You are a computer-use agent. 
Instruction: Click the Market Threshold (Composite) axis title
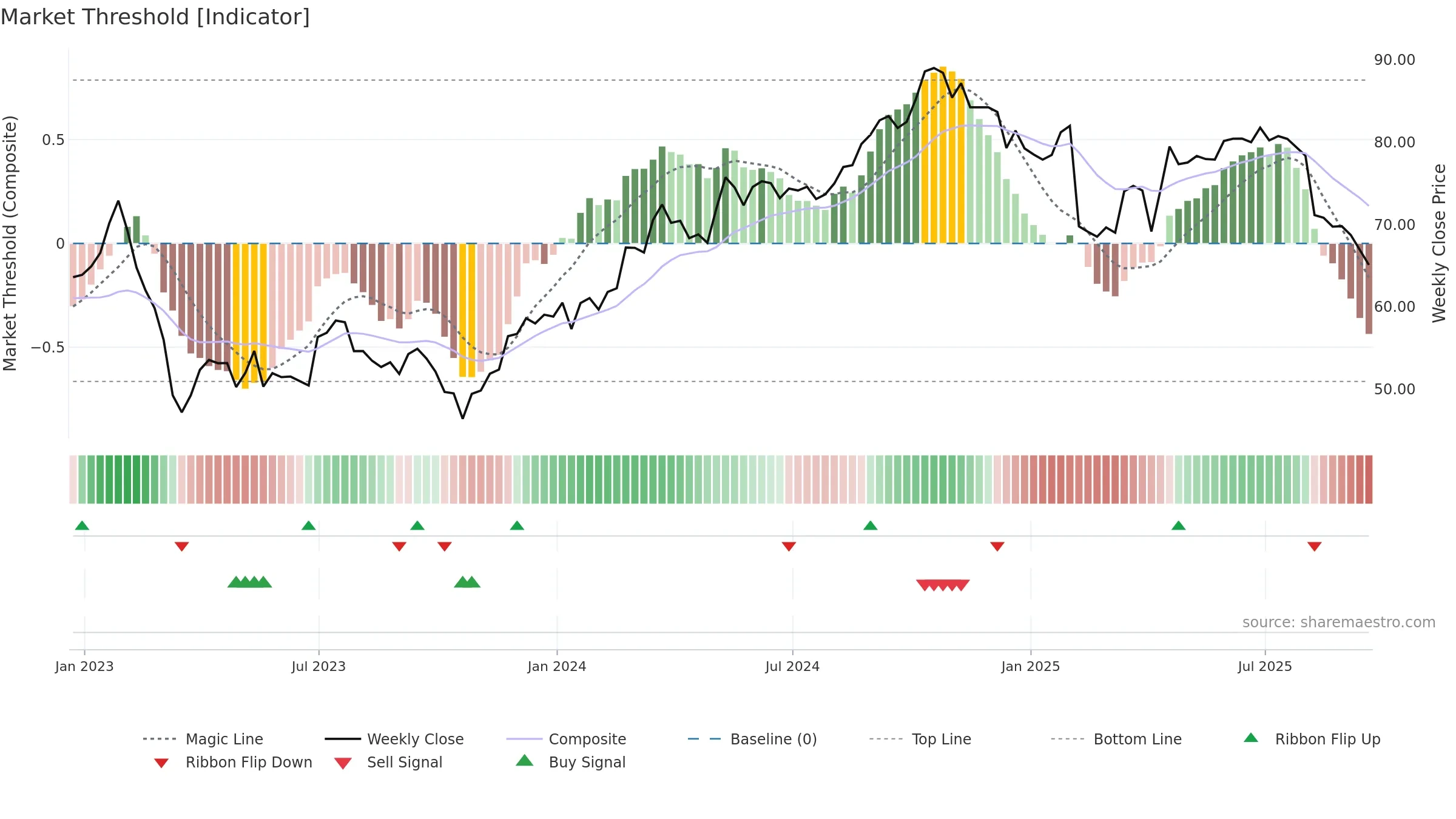click(10, 243)
